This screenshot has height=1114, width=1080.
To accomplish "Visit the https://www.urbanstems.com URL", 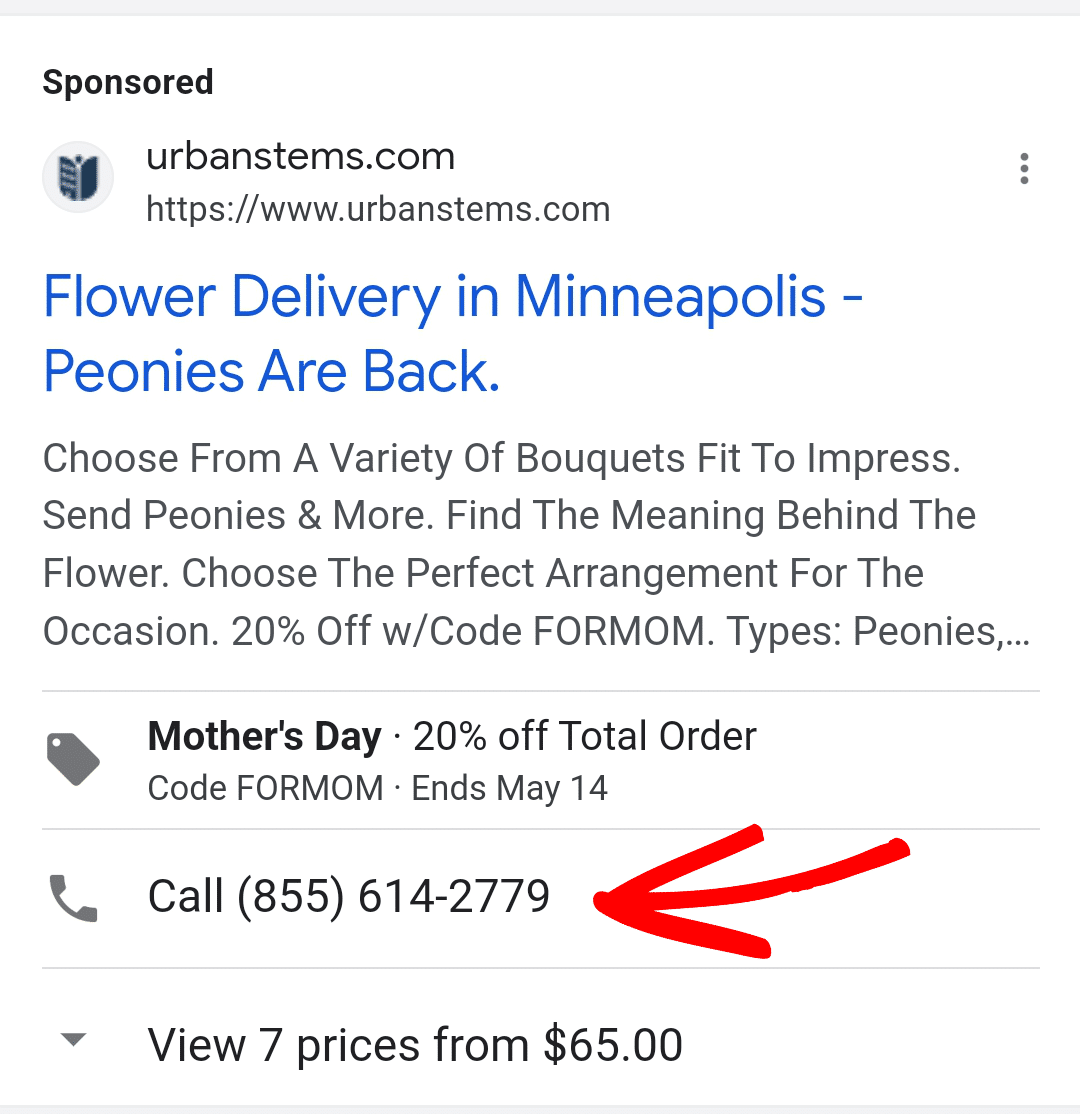I will coord(378,209).
